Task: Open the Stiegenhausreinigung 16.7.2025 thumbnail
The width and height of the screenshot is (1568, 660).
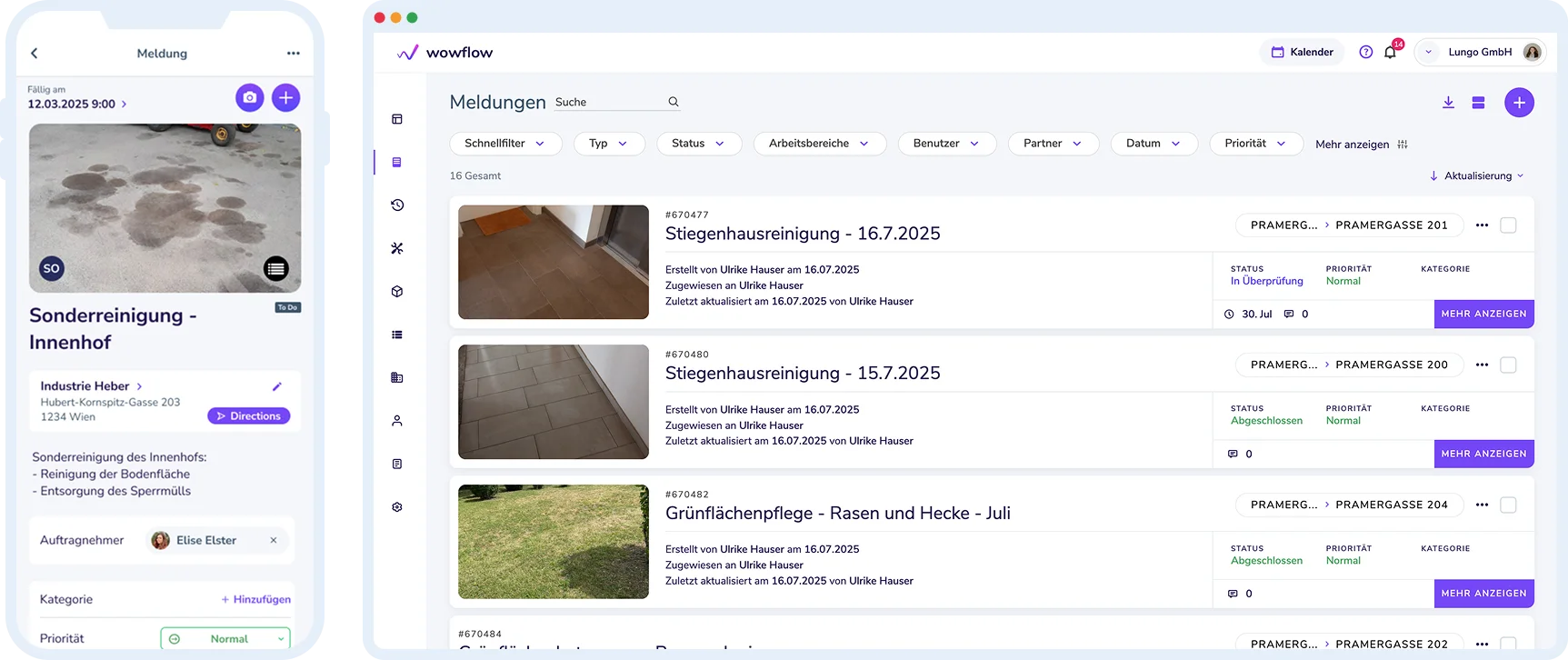Action: coord(554,262)
